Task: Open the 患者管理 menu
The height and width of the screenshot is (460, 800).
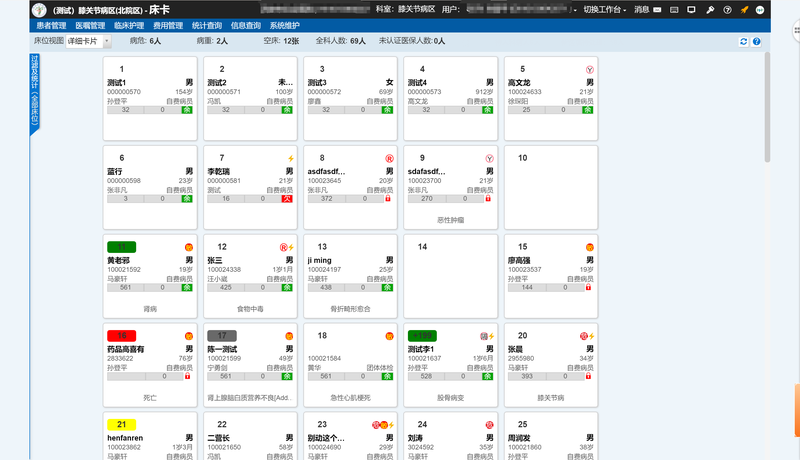Action: 51,25
